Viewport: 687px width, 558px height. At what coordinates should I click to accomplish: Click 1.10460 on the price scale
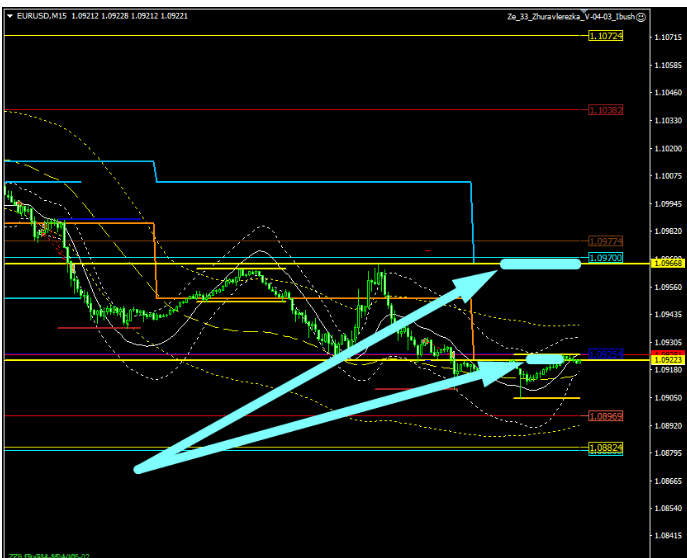click(668, 92)
